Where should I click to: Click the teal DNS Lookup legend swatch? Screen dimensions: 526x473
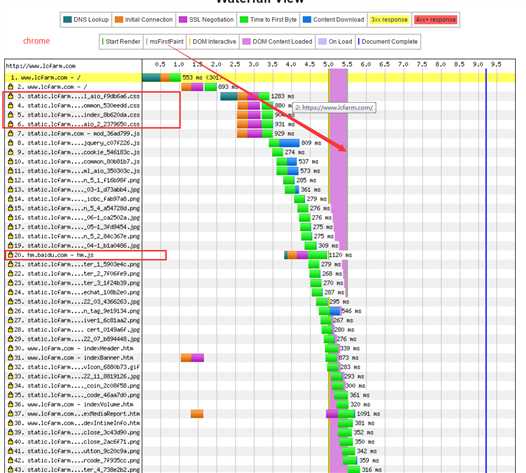pyautogui.click(x=67, y=19)
